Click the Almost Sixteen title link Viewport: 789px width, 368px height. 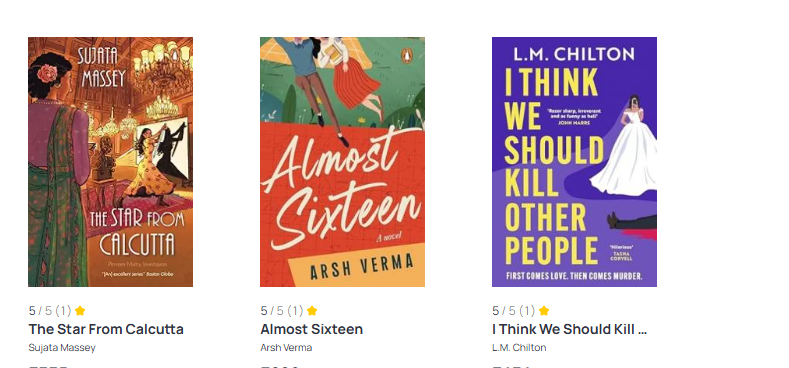(311, 329)
